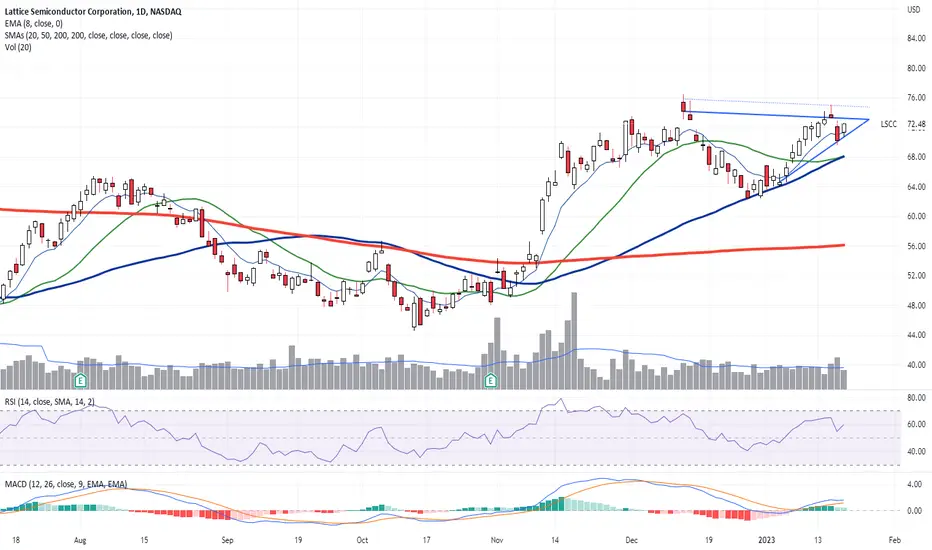Click the LSCC ticker label

coord(889,124)
